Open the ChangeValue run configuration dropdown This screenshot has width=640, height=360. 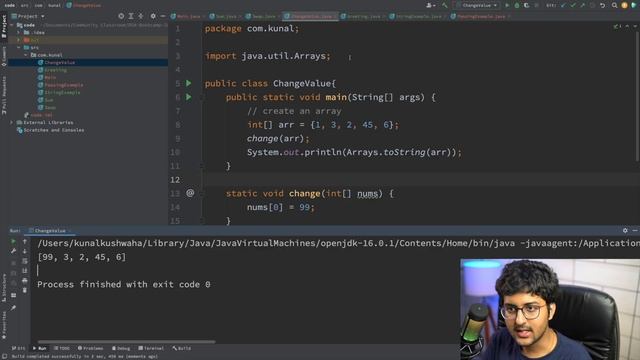pyautogui.click(x=477, y=5)
